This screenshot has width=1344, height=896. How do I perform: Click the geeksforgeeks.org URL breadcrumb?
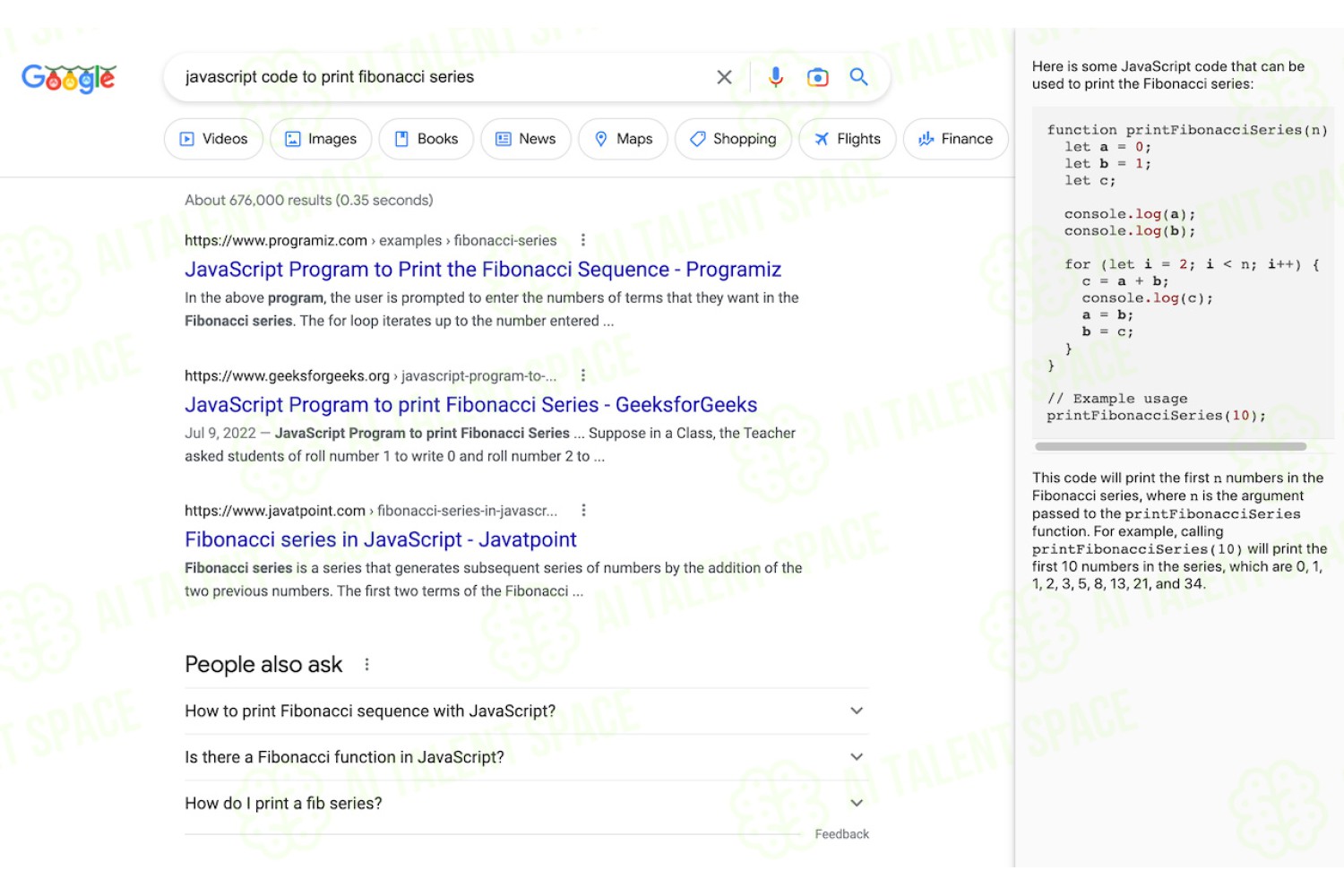pyautogui.click(x=371, y=375)
